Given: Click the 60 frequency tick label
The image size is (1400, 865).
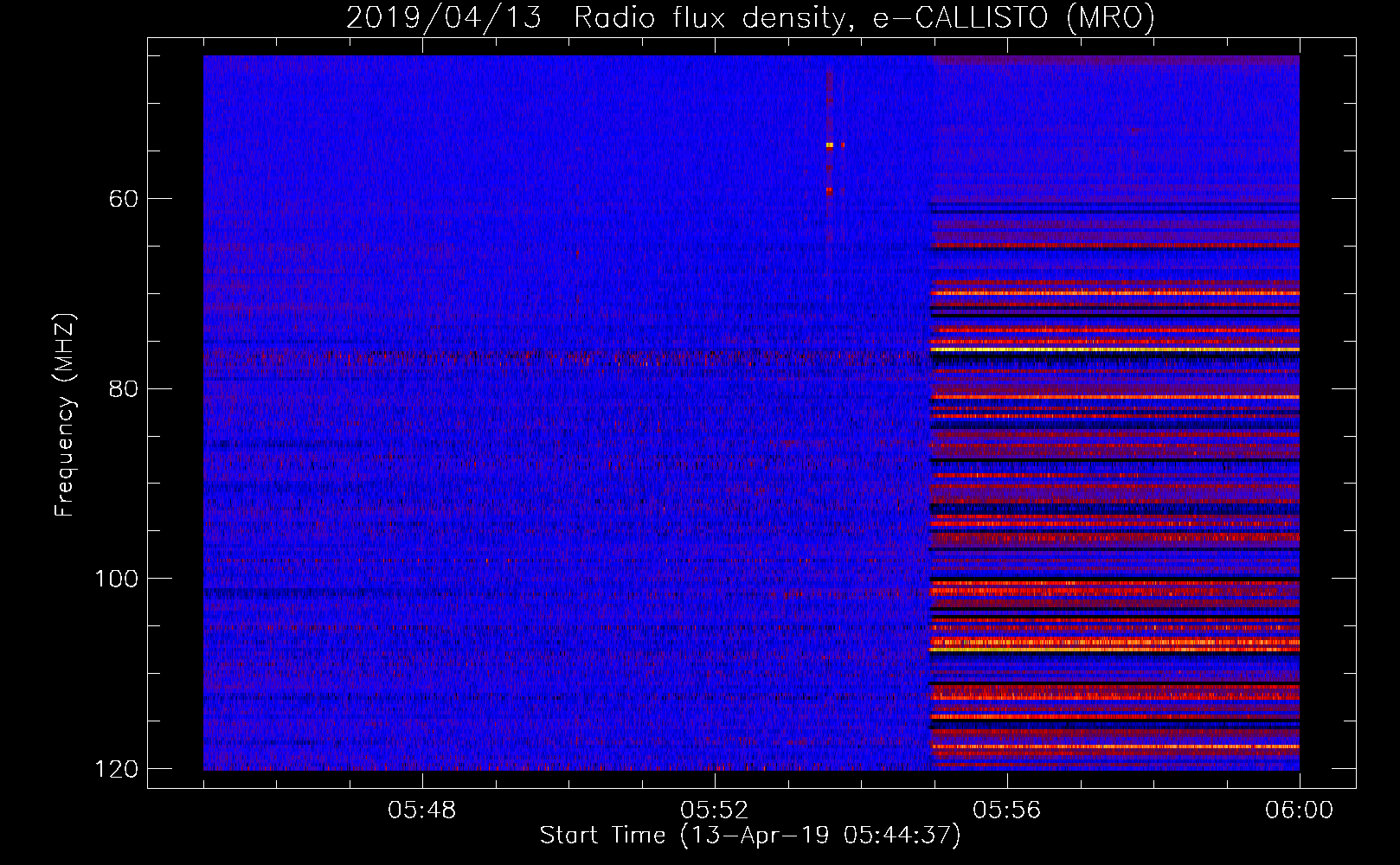Looking at the screenshot, I should [x=124, y=199].
